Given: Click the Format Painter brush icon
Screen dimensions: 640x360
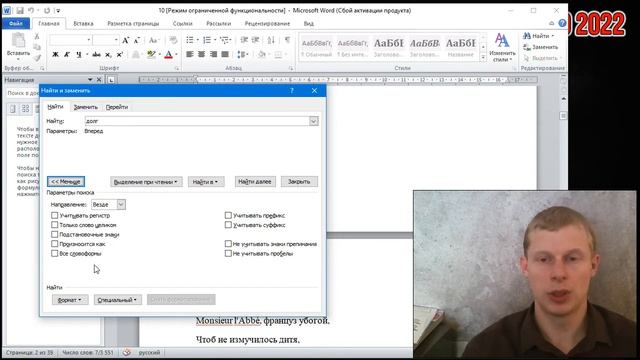Looking at the screenshot, I should [37, 58].
